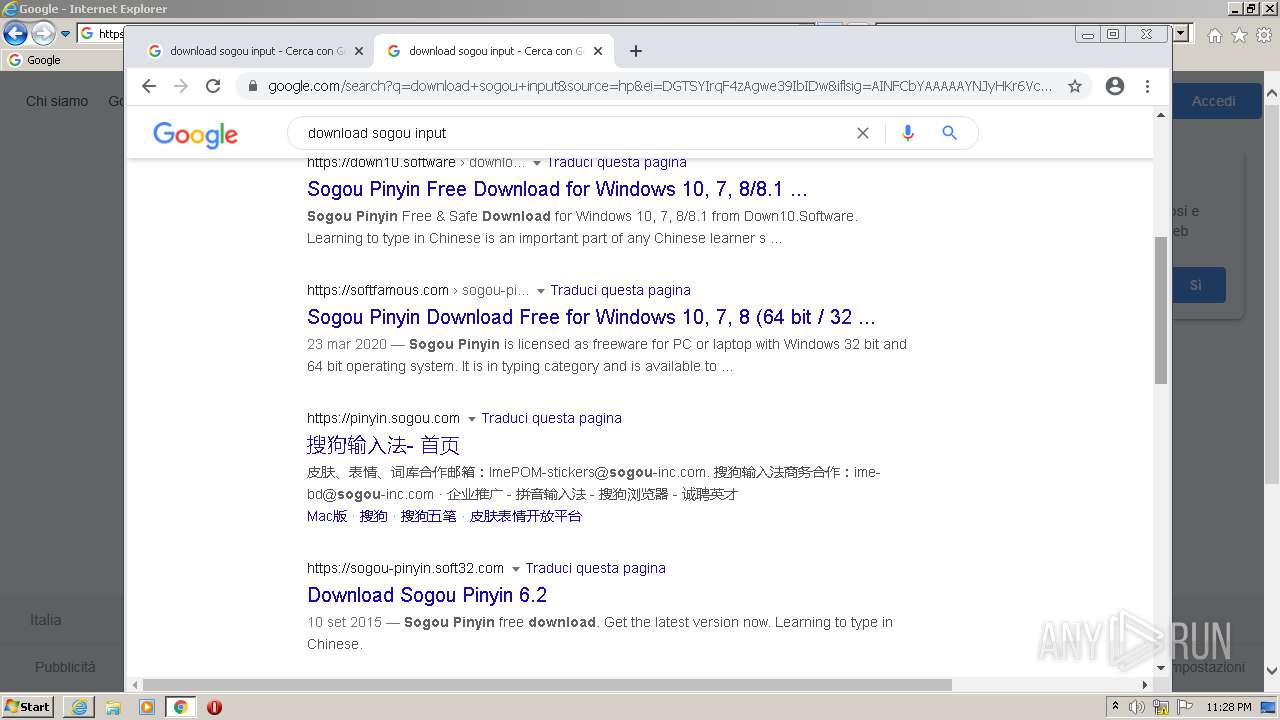
Task: Click the Chrome address bar URL
Action: 660,86
